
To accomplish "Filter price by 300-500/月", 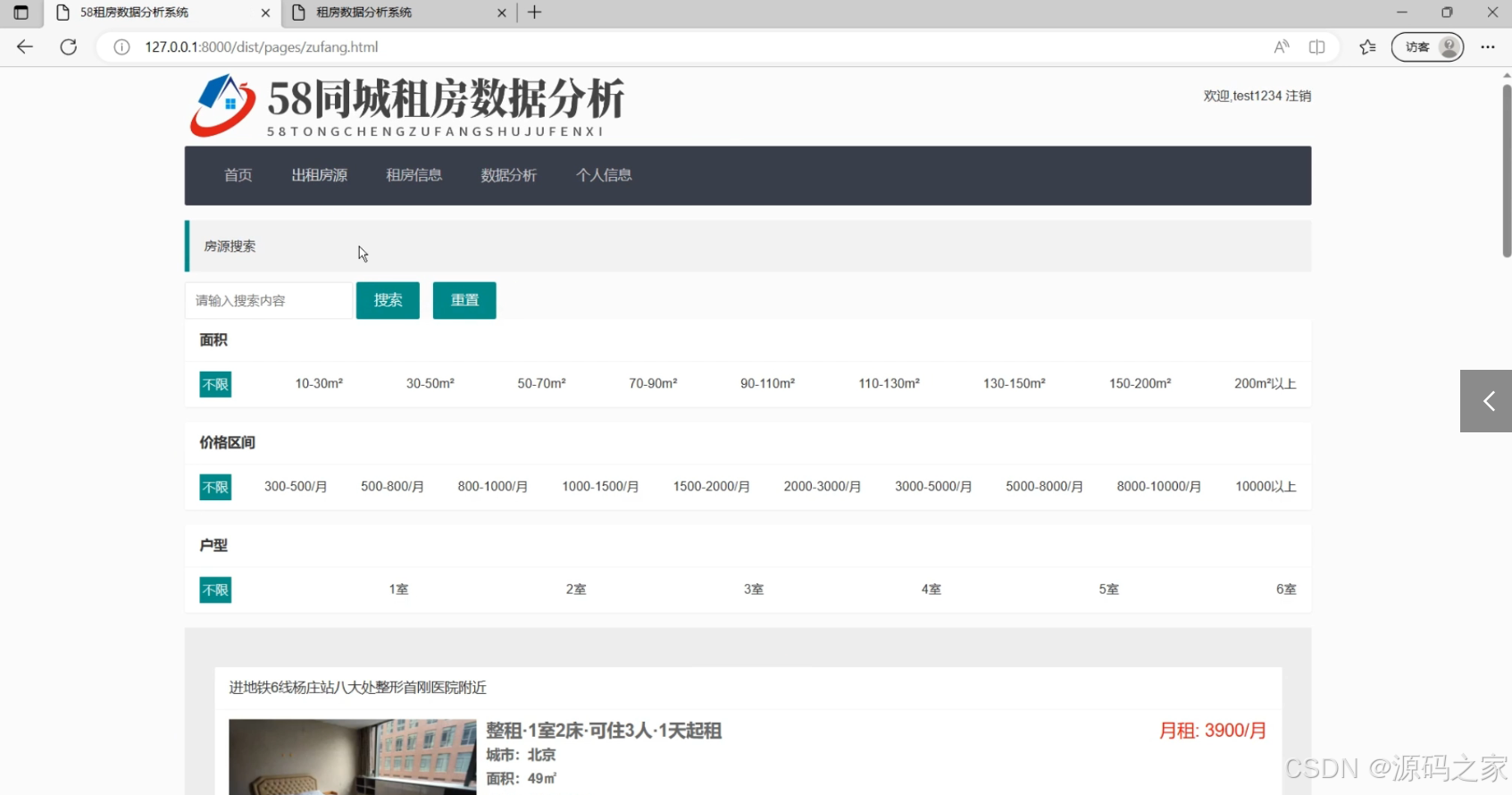I will coord(296,487).
